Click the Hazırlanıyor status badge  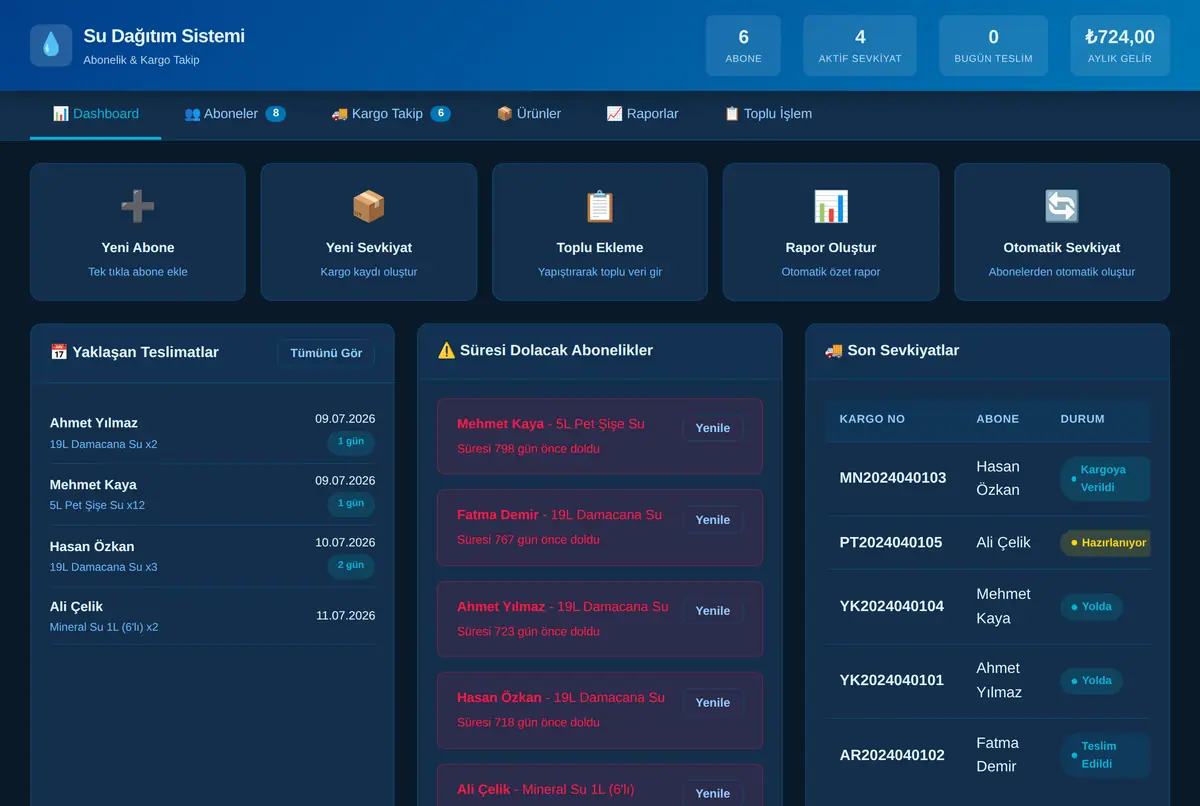1104,543
